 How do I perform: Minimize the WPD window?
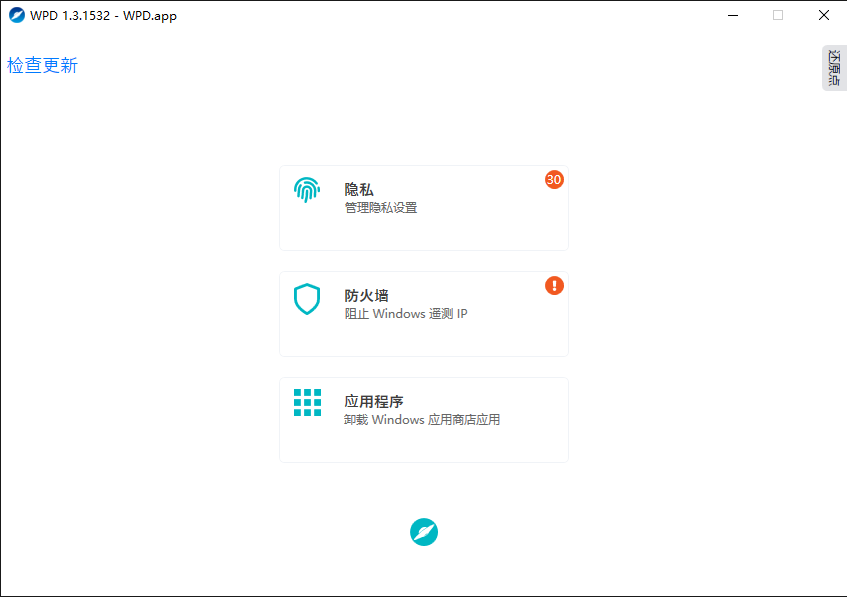point(732,15)
